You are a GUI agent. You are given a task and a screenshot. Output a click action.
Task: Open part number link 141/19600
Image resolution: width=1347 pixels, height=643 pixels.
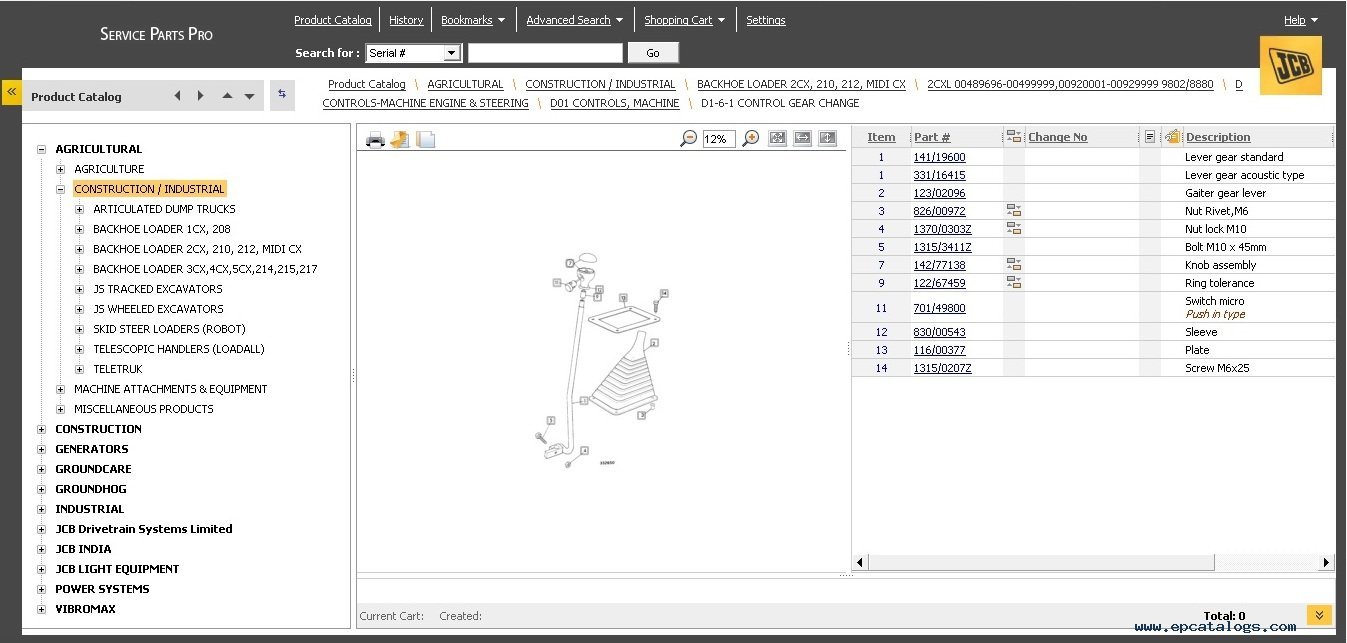(939, 157)
